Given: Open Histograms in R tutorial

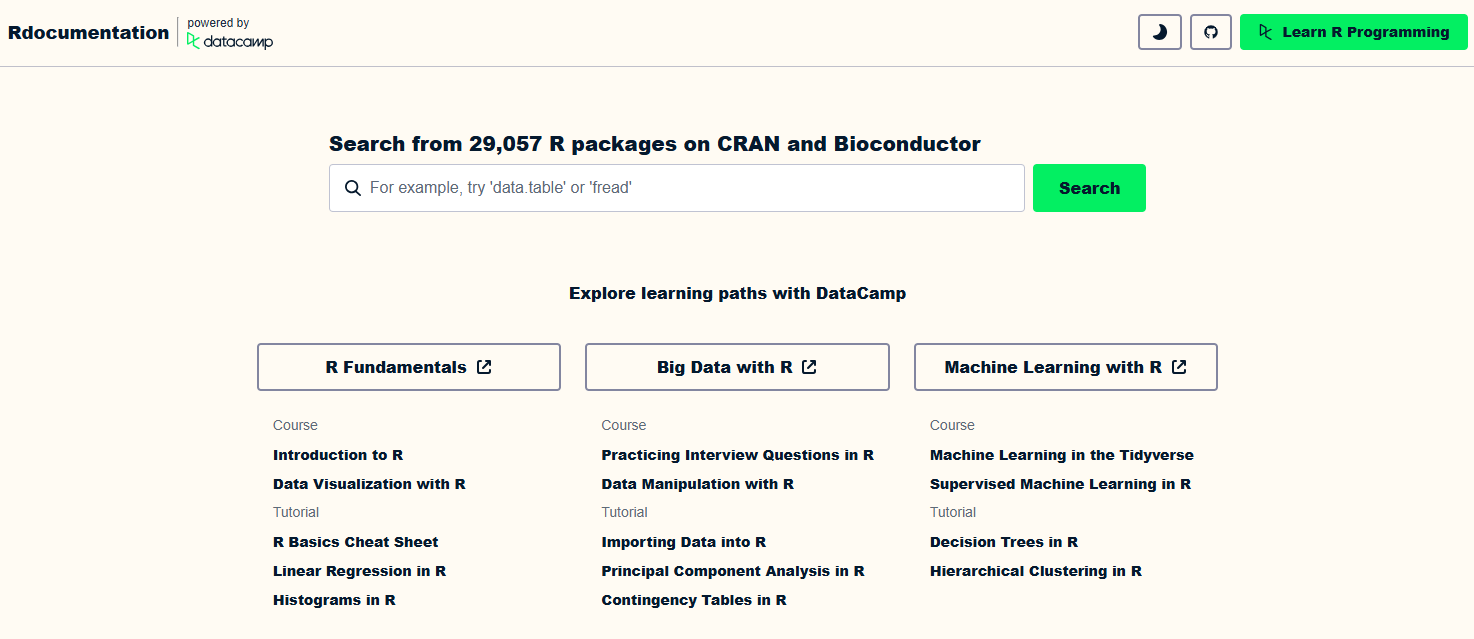Looking at the screenshot, I should [334, 600].
